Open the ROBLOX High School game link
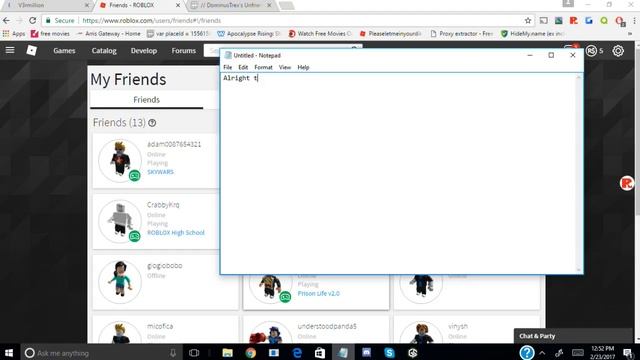The image size is (640, 360). pyautogui.click(x=176, y=233)
